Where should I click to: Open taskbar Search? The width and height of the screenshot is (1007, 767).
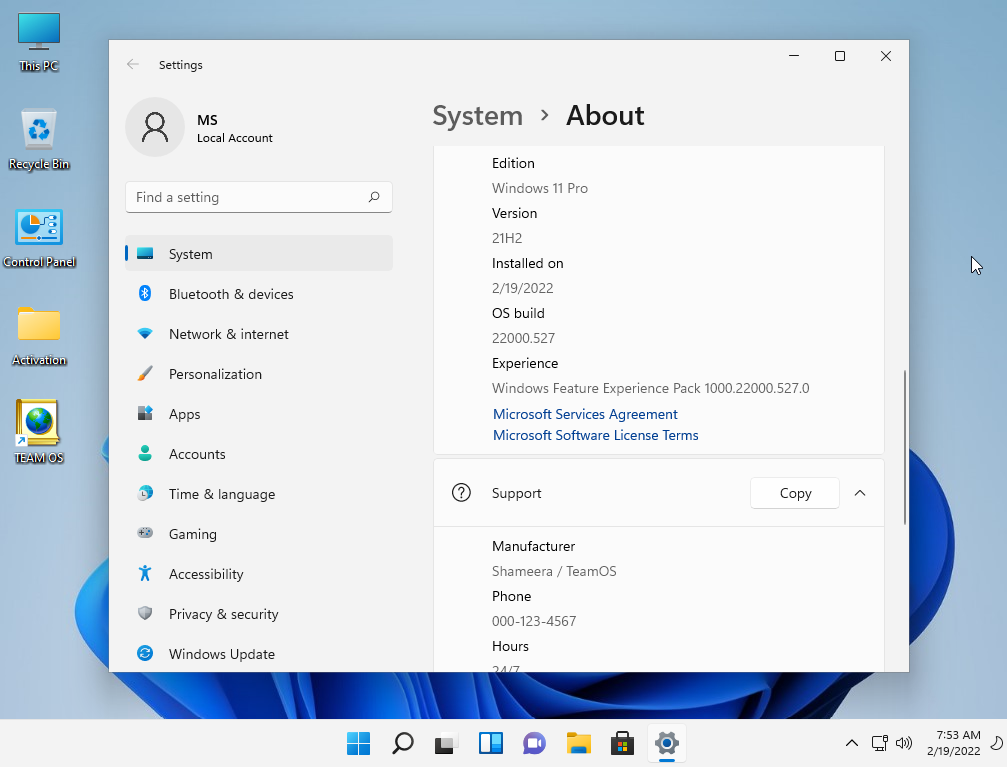(403, 743)
